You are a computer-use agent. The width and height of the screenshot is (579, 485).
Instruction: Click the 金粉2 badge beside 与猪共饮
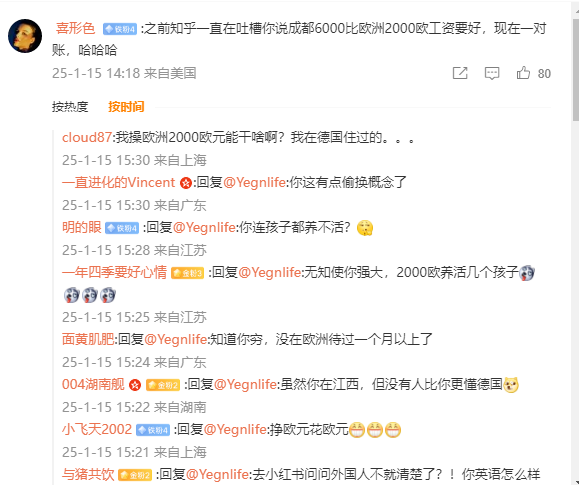pos(135,475)
